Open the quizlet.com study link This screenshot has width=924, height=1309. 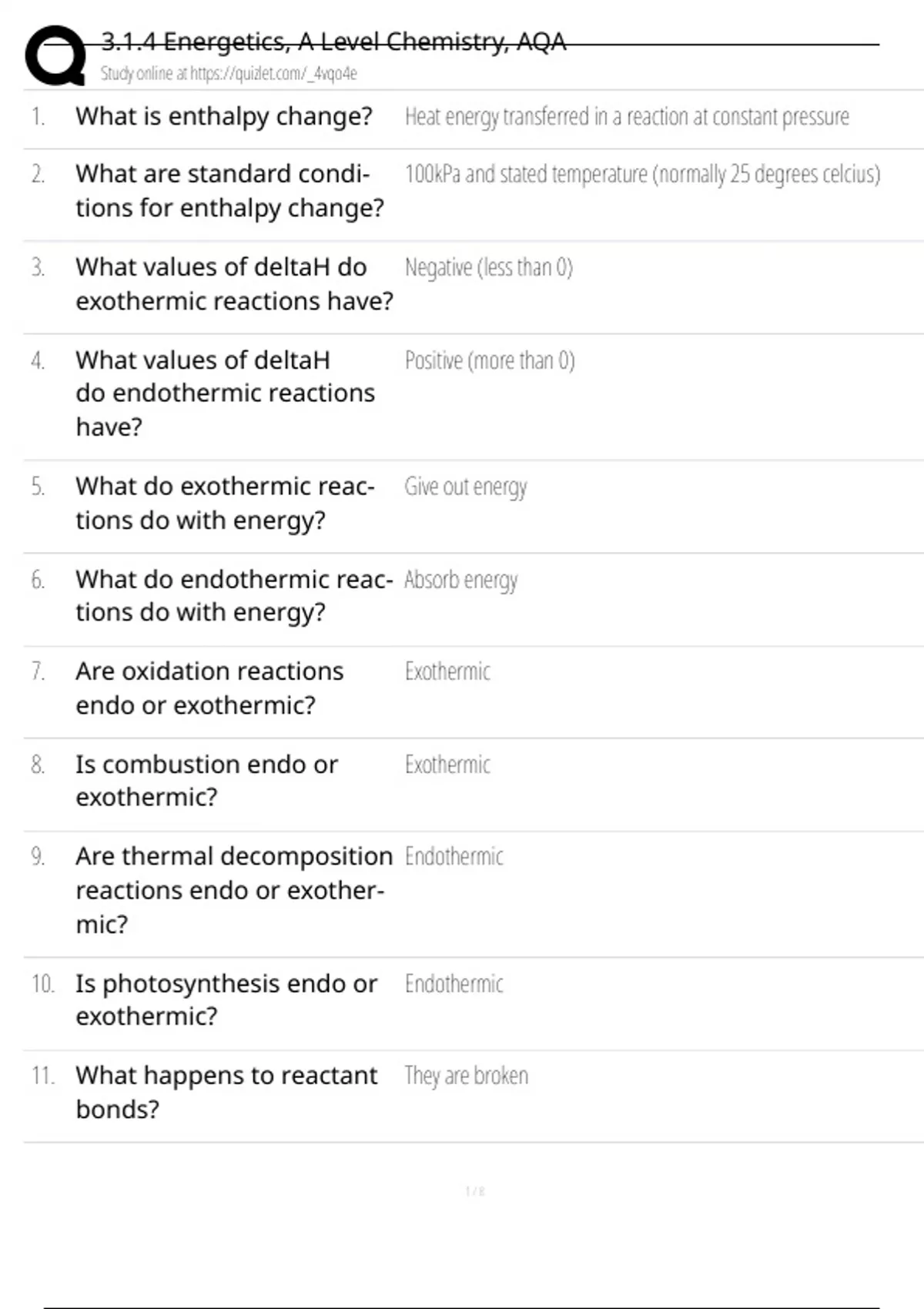tap(229, 74)
